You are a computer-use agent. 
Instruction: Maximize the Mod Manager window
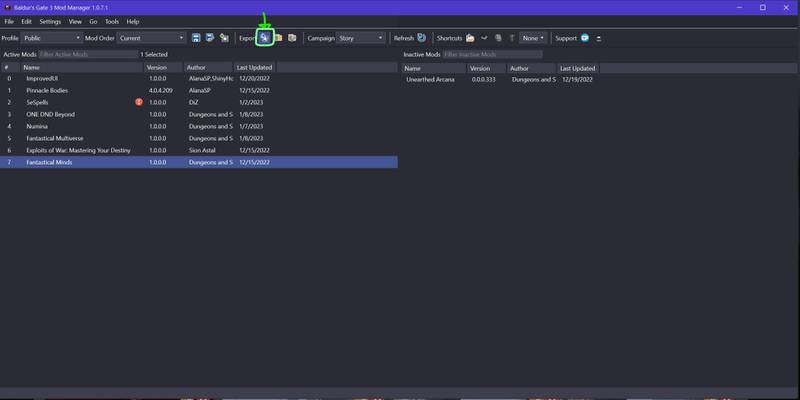point(763,8)
